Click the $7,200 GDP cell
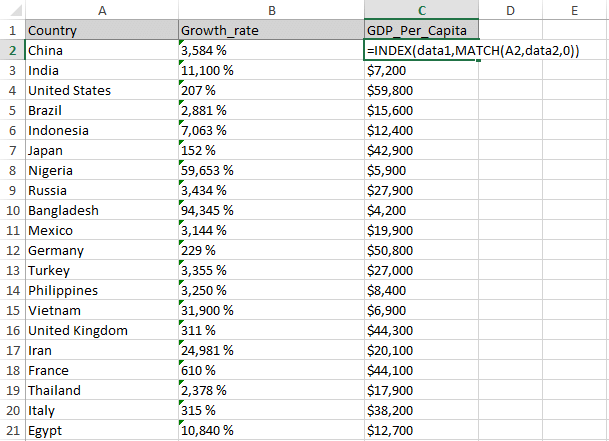This screenshot has width=609, height=441. tap(421, 70)
